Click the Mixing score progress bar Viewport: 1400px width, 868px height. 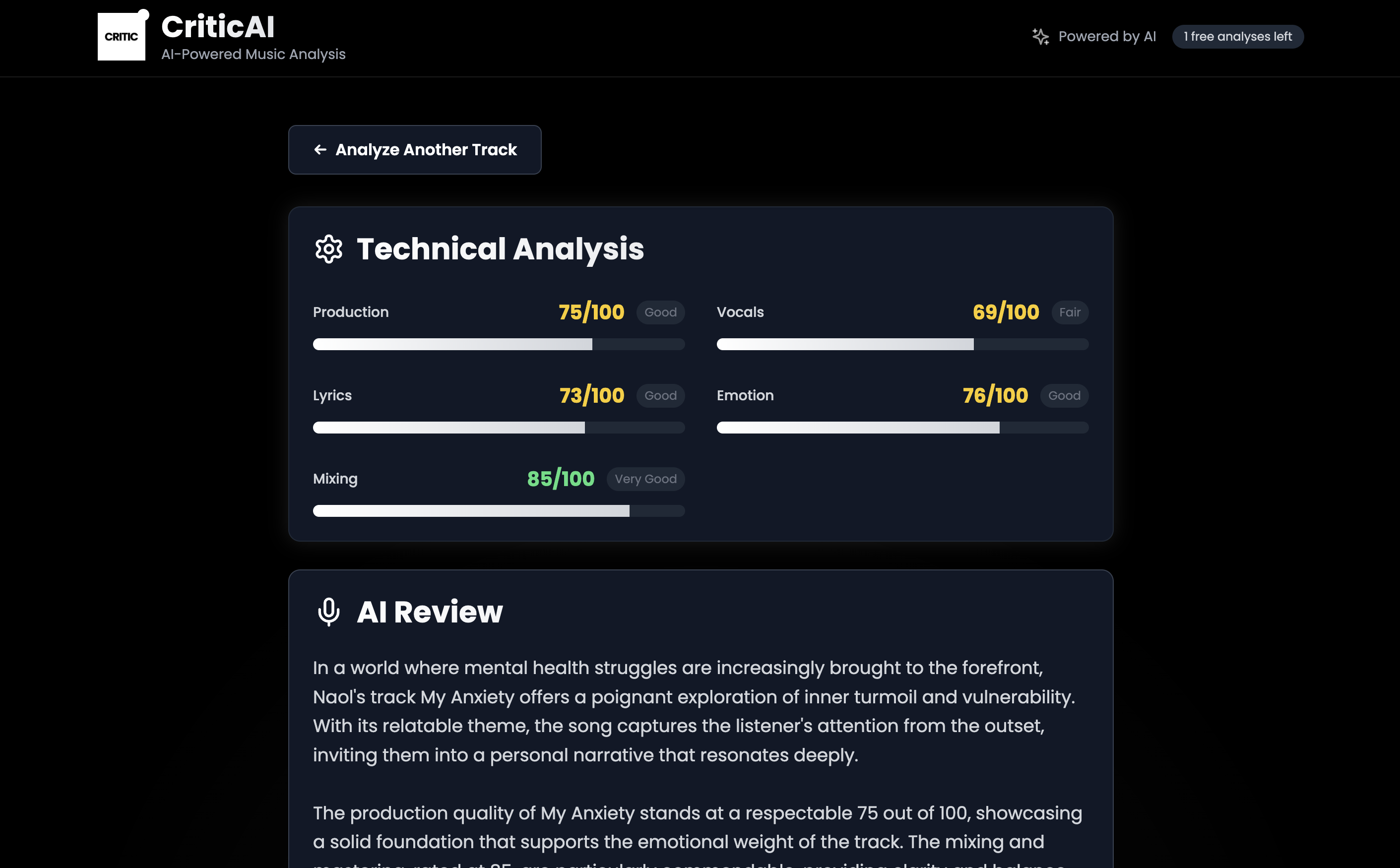499,511
